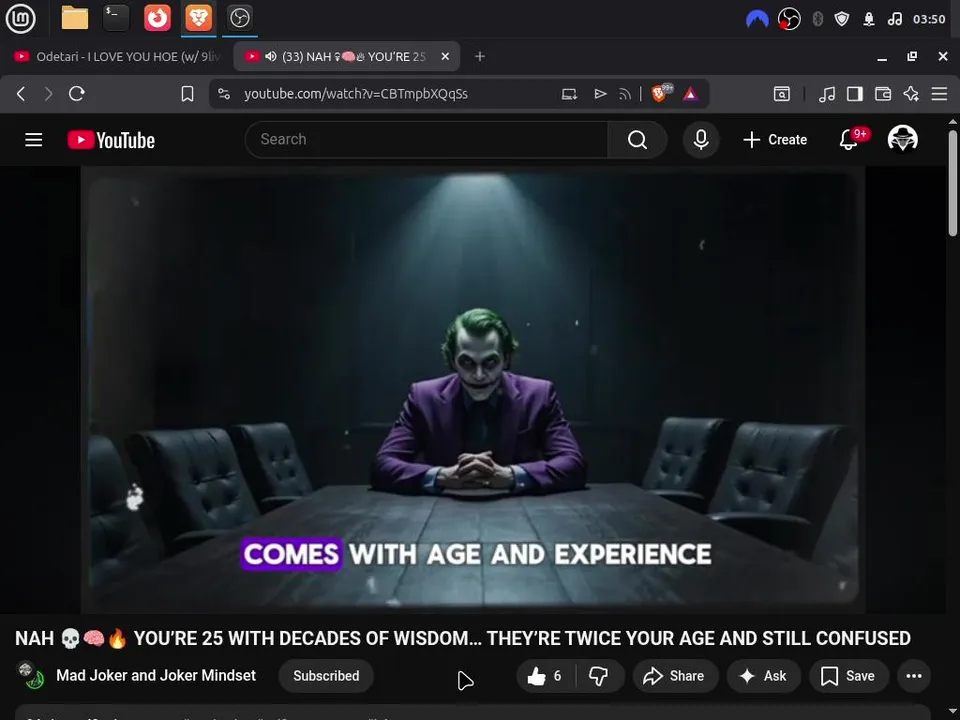Image resolution: width=960 pixels, height=720 pixels.
Task: Open the Subscribed button options
Action: 326,676
